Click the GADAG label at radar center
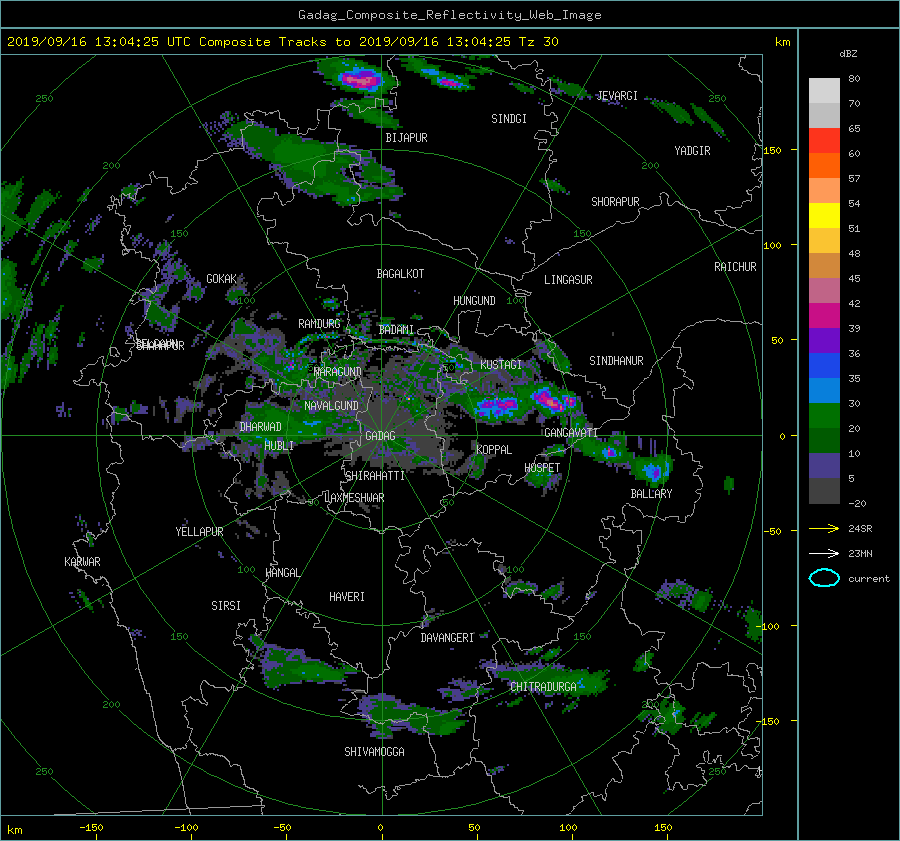Screen dimensions: 900x841 point(381,436)
